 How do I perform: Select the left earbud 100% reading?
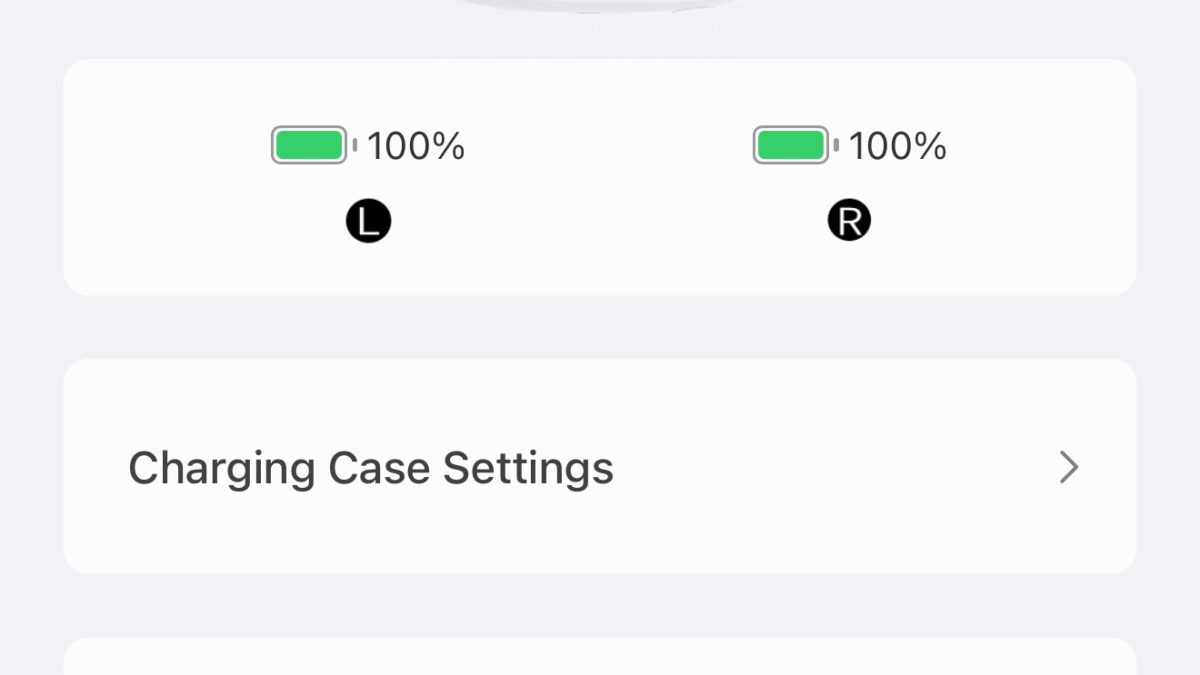(x=416, y=147)
